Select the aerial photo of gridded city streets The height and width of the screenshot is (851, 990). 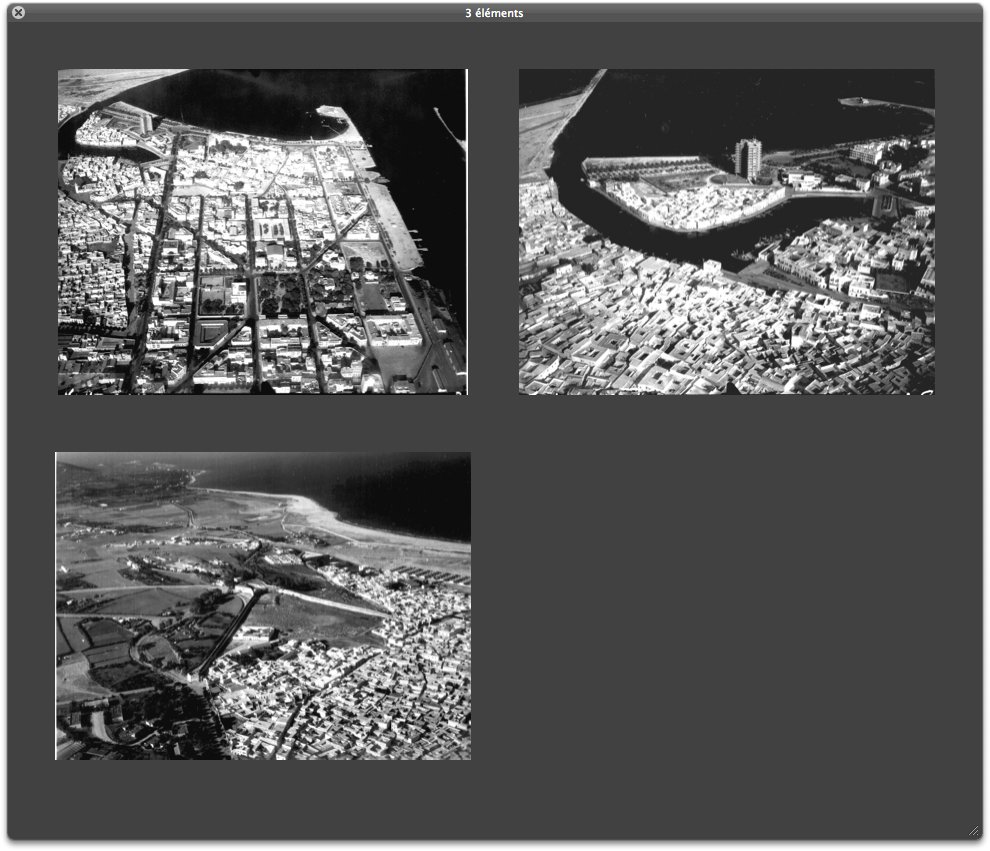coord(263,232)
